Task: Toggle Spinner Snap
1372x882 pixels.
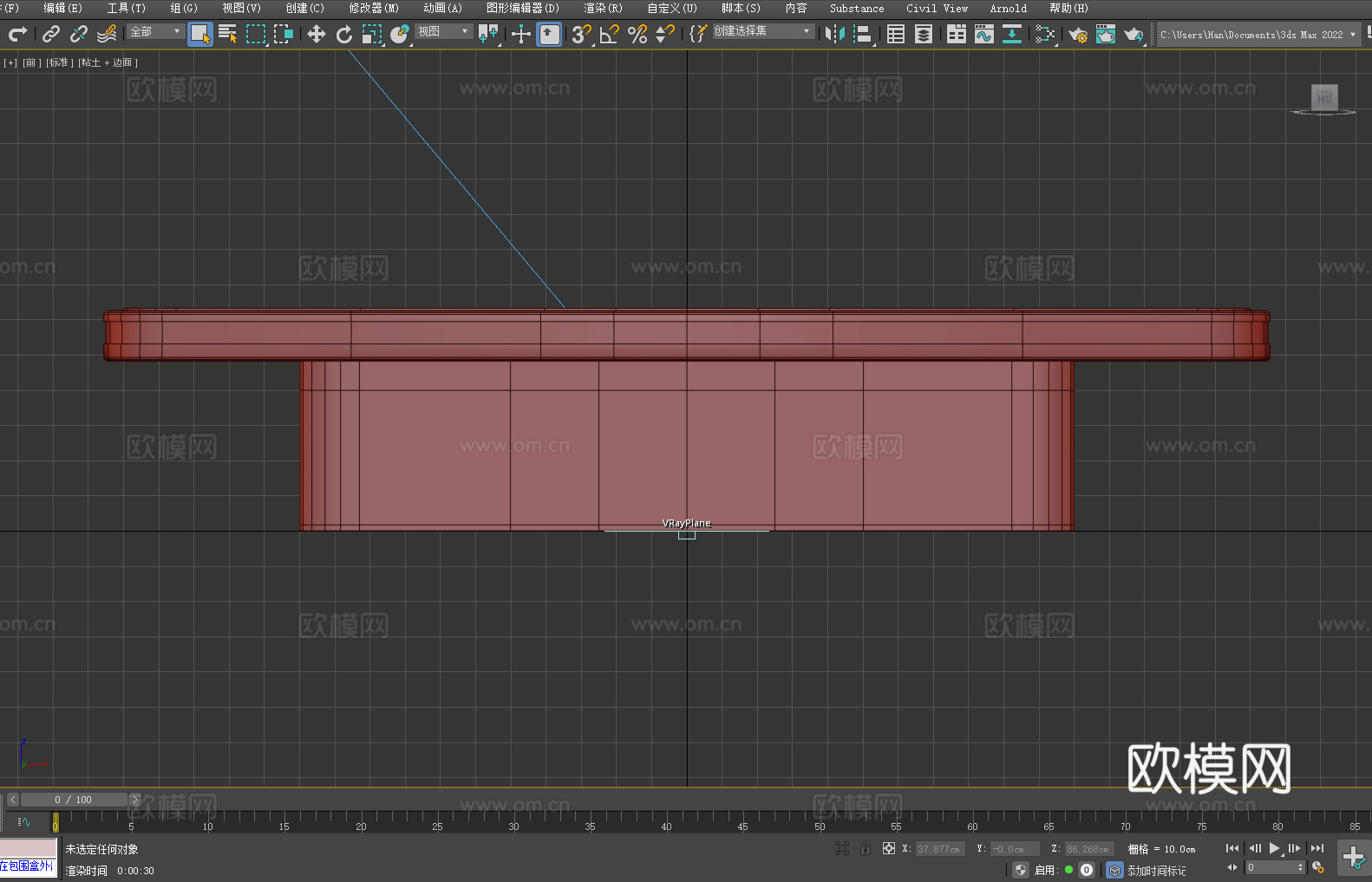Action: click(x=665, y=34)
